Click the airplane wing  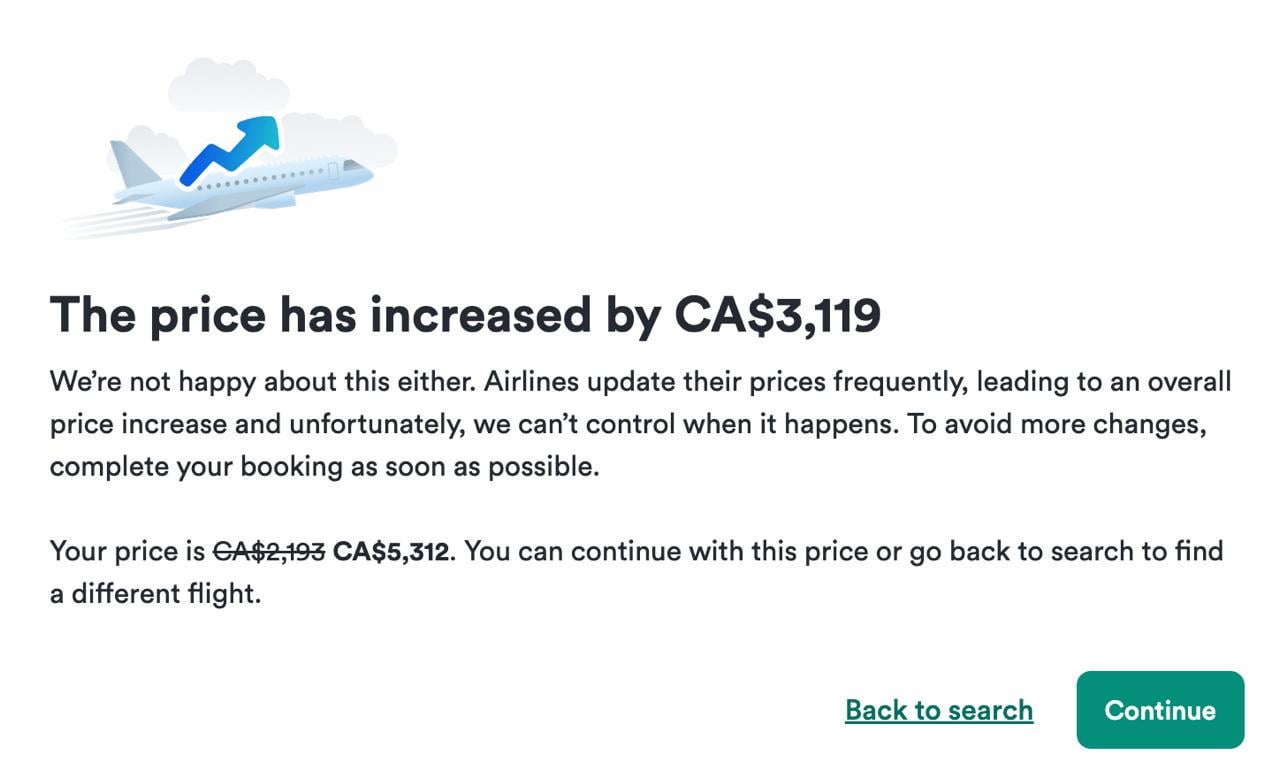coord(235,203)
